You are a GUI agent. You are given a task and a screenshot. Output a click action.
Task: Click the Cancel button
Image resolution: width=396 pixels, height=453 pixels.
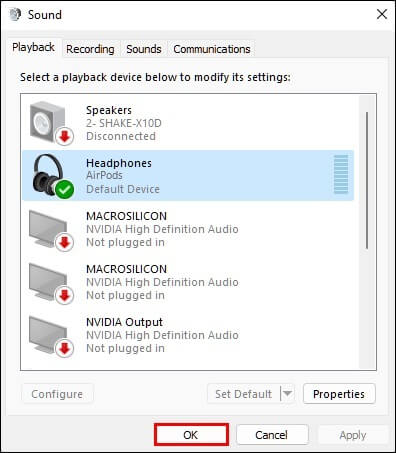(x=272, y=435)
